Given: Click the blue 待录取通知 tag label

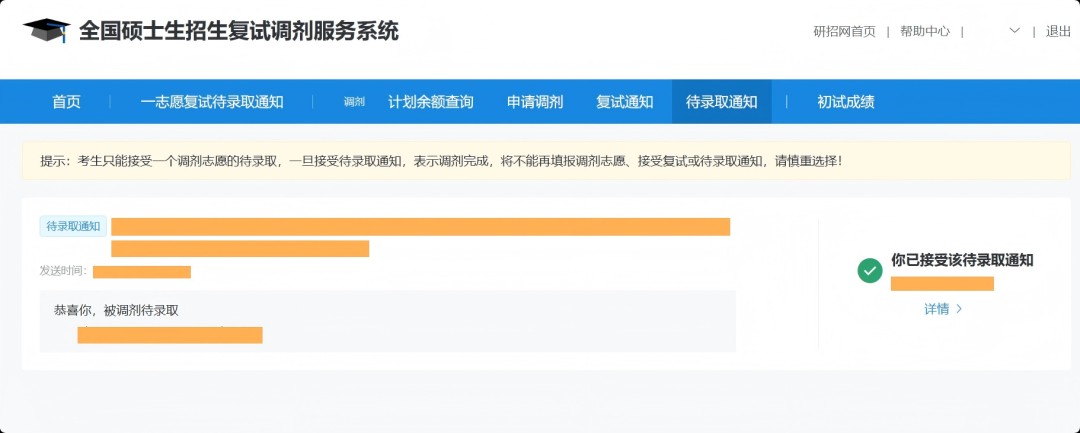Looking at the screenshot, I should coord(74,226).
